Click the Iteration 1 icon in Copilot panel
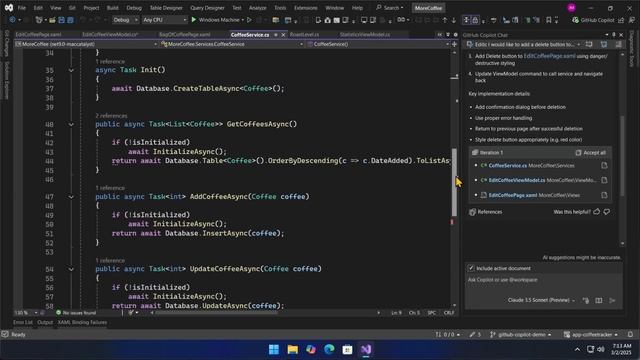The image size is (640, 360). pos(475,152)
